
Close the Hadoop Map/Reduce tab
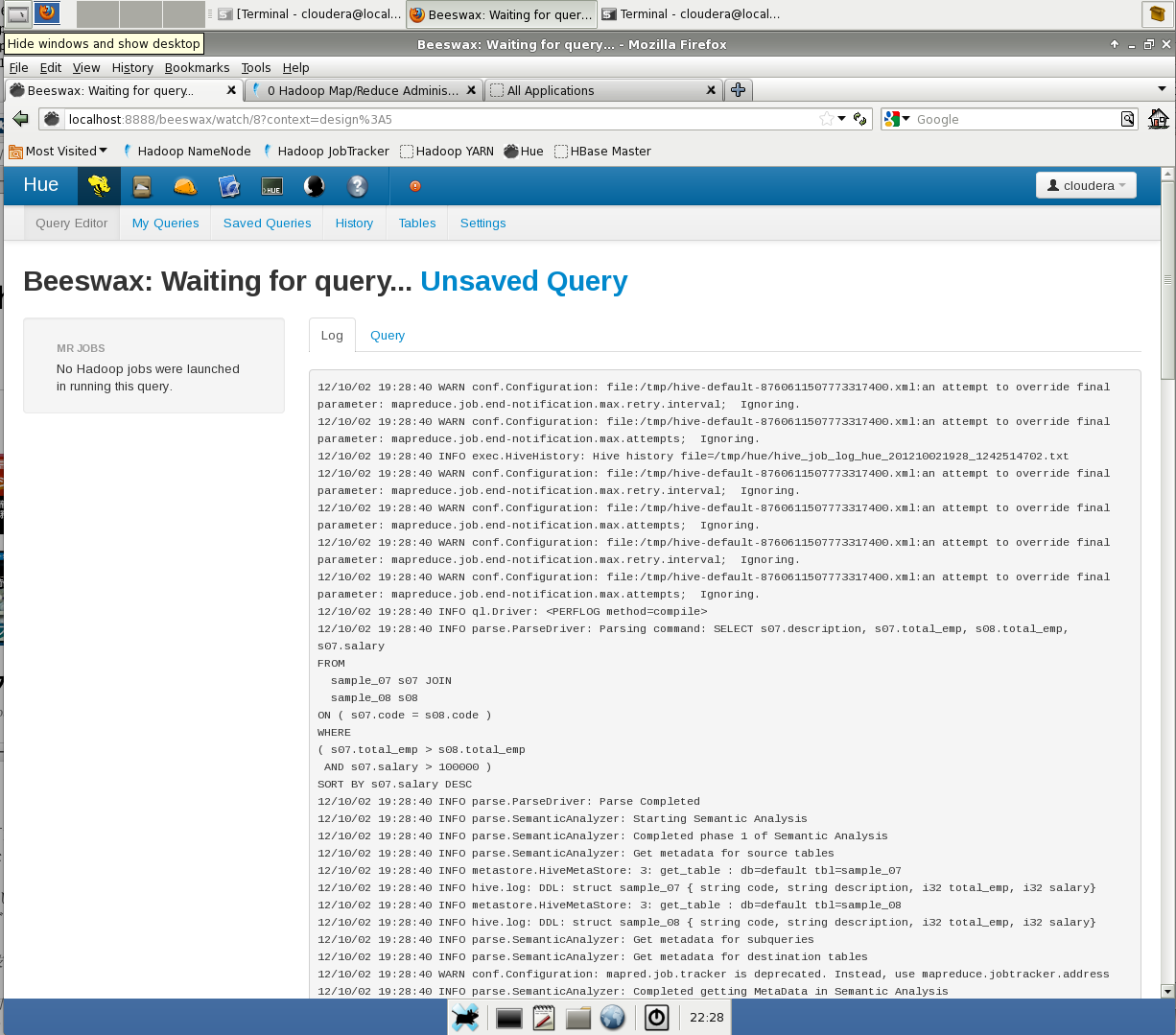pyautogui.click(x=471, y=90)
